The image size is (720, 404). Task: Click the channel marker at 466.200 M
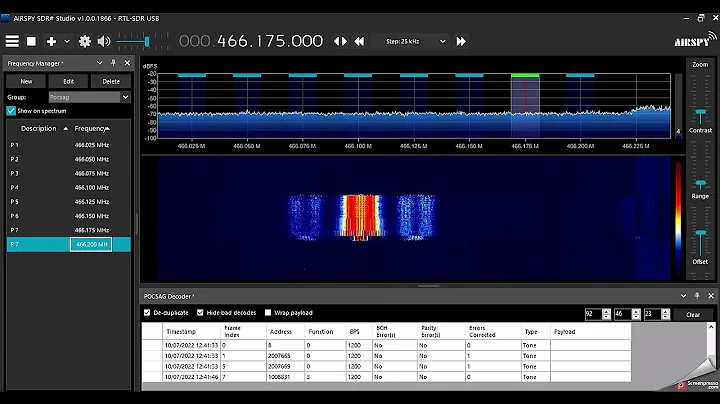pos(580,75)
